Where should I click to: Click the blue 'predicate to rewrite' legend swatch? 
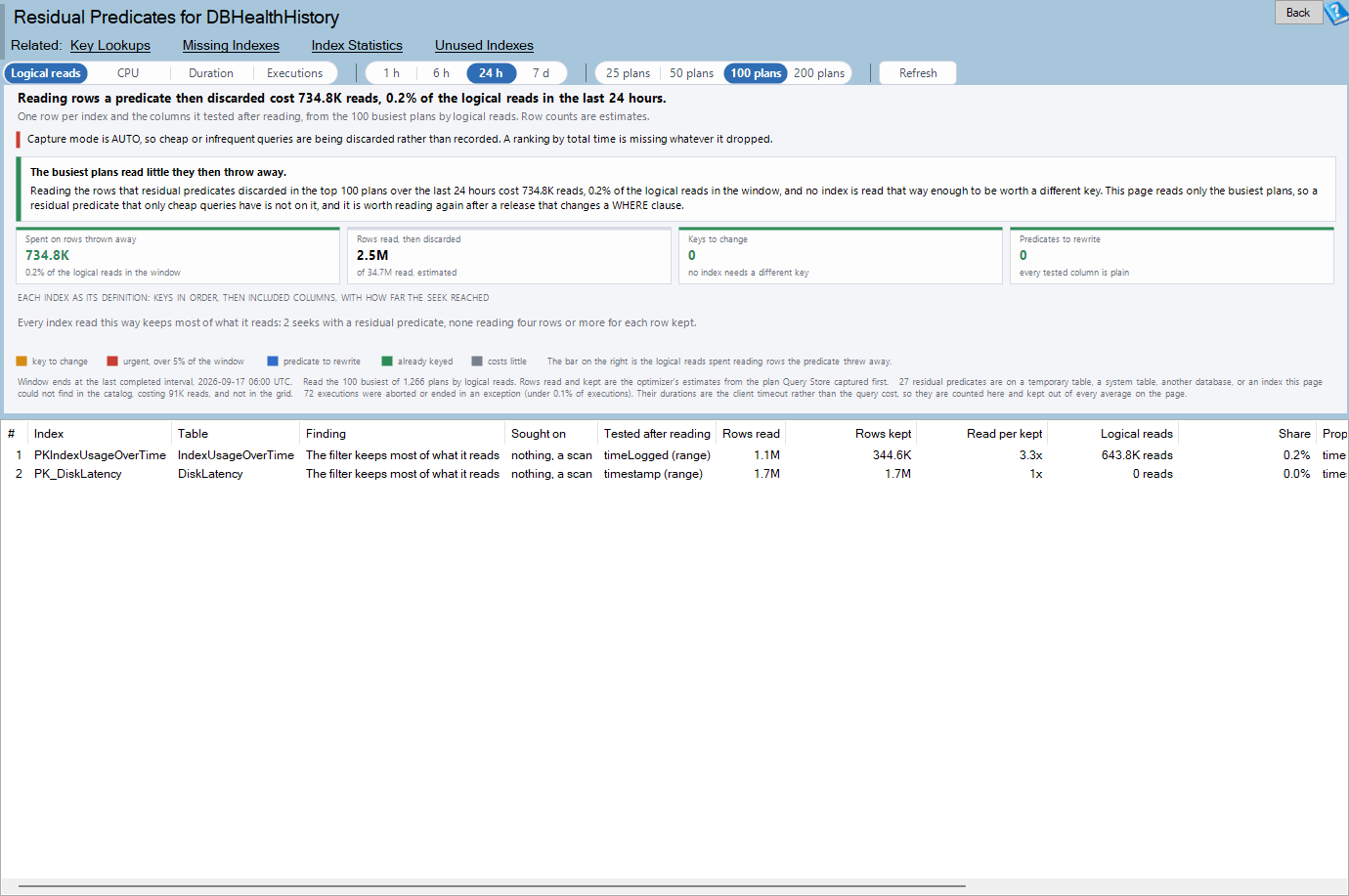[x=273, y=361]
